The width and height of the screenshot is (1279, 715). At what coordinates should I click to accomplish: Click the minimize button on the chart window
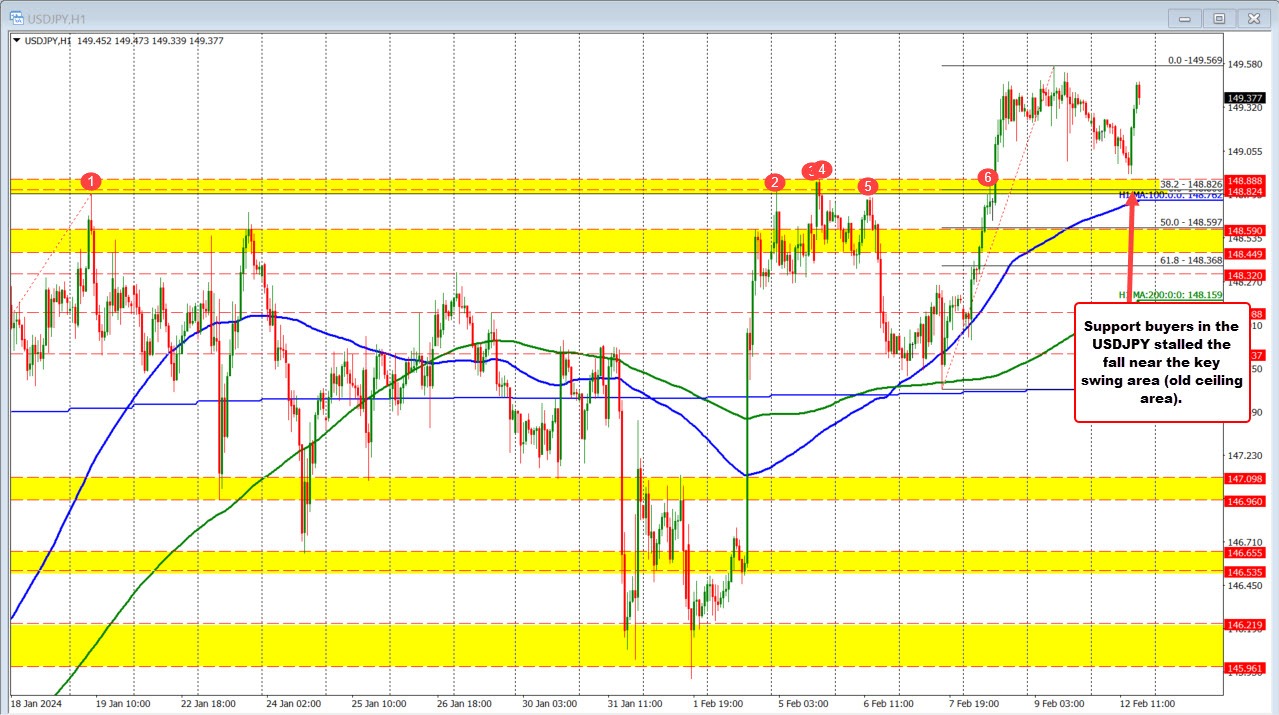[x=1183, y=17]
